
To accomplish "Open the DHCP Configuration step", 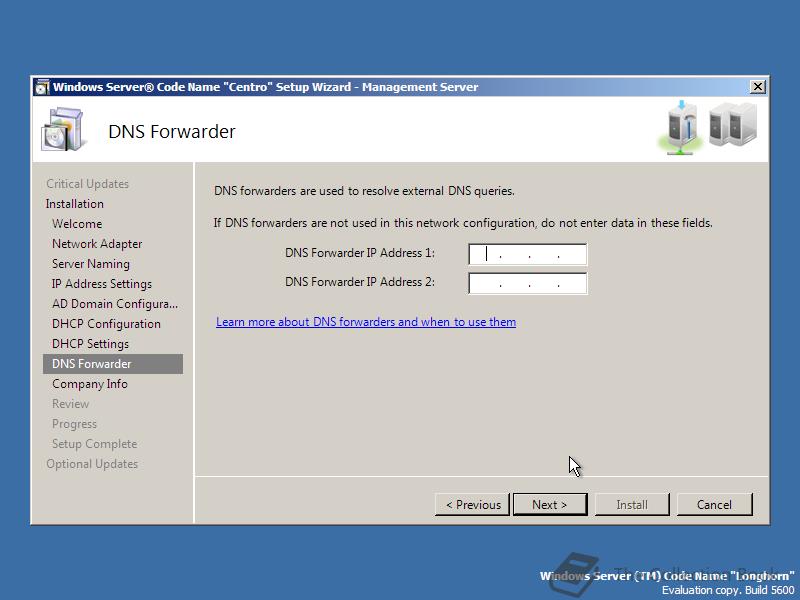I will 106,323.
